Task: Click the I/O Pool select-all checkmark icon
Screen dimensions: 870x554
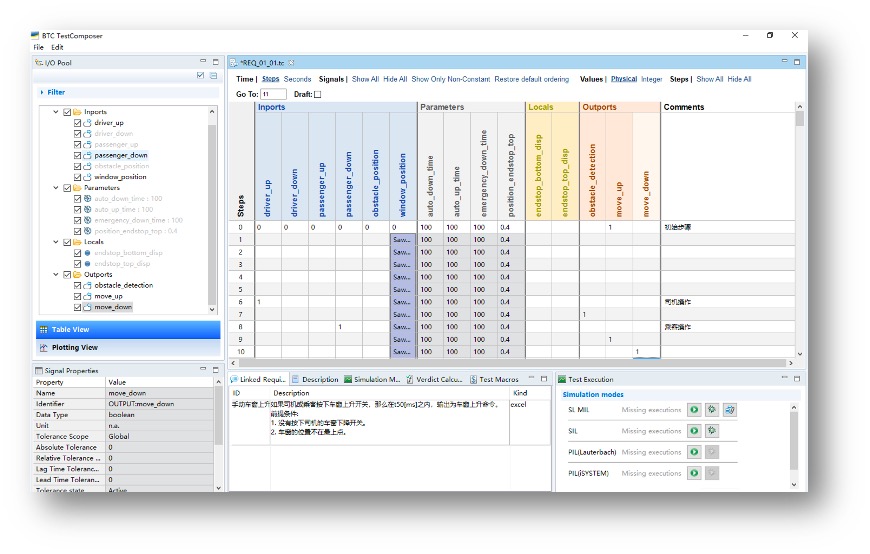Action: tap(200, 75)
